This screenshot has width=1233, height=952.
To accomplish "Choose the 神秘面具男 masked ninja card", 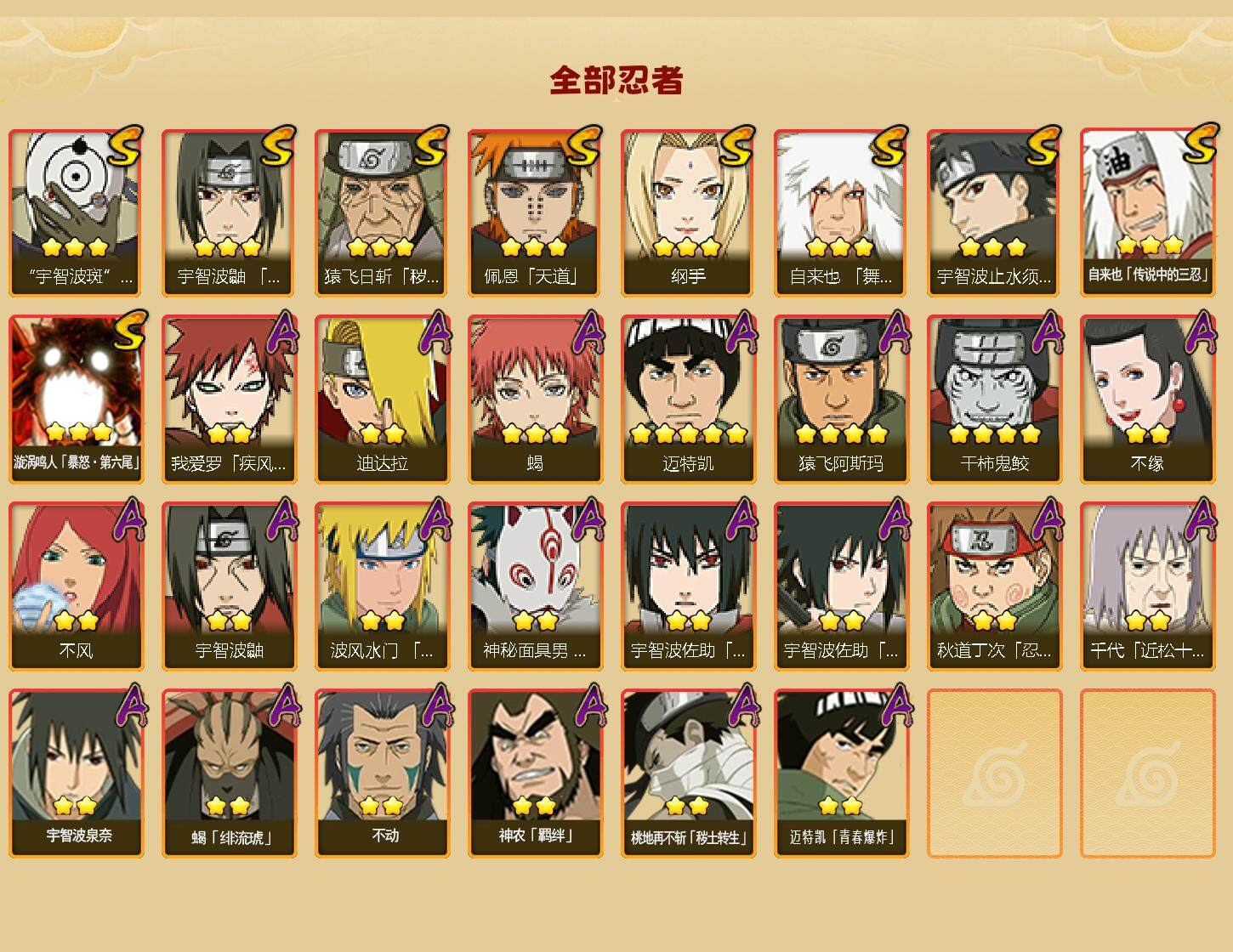I will tap(535, 586).
